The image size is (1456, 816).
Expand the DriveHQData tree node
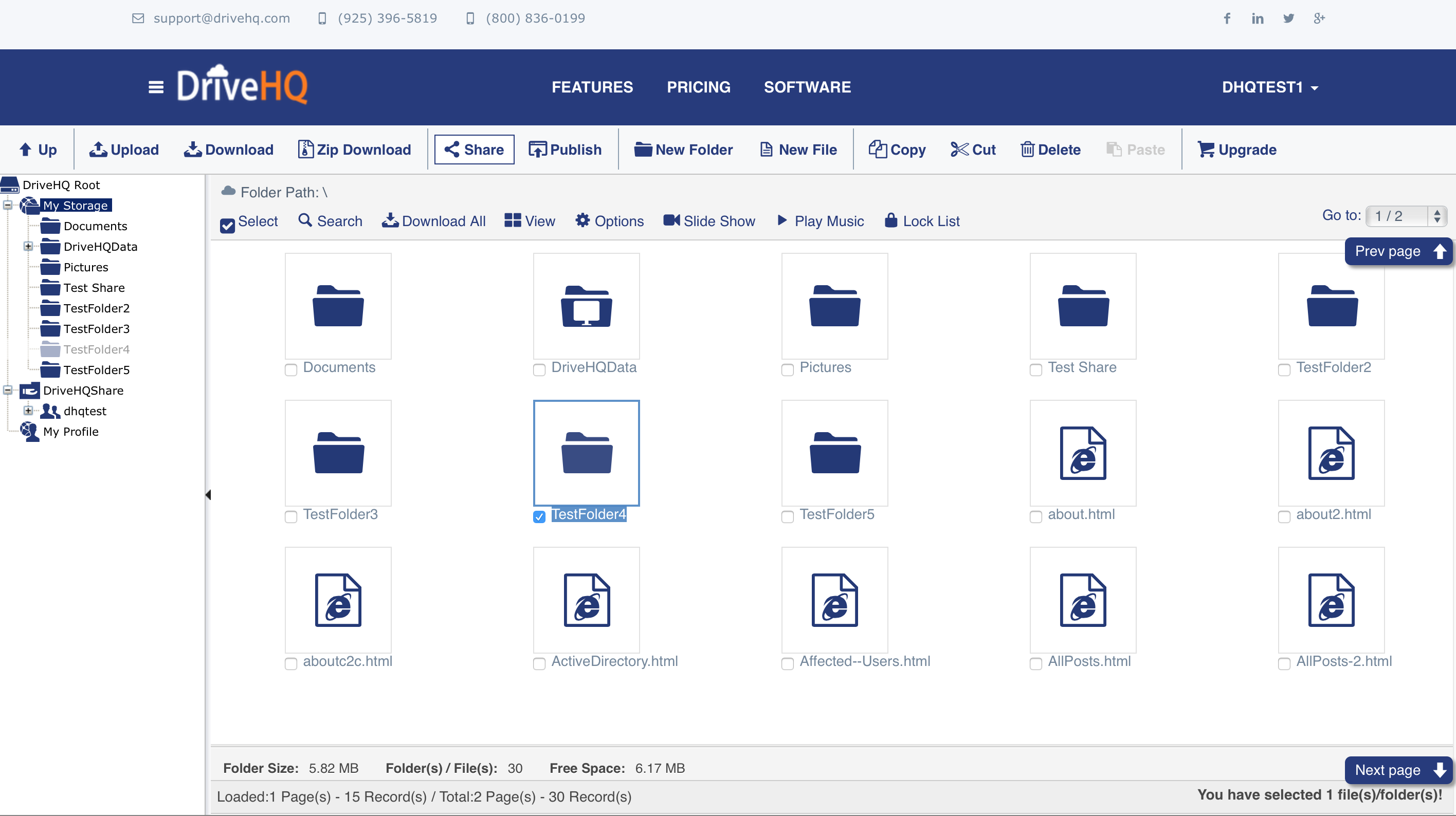[28, 246]
